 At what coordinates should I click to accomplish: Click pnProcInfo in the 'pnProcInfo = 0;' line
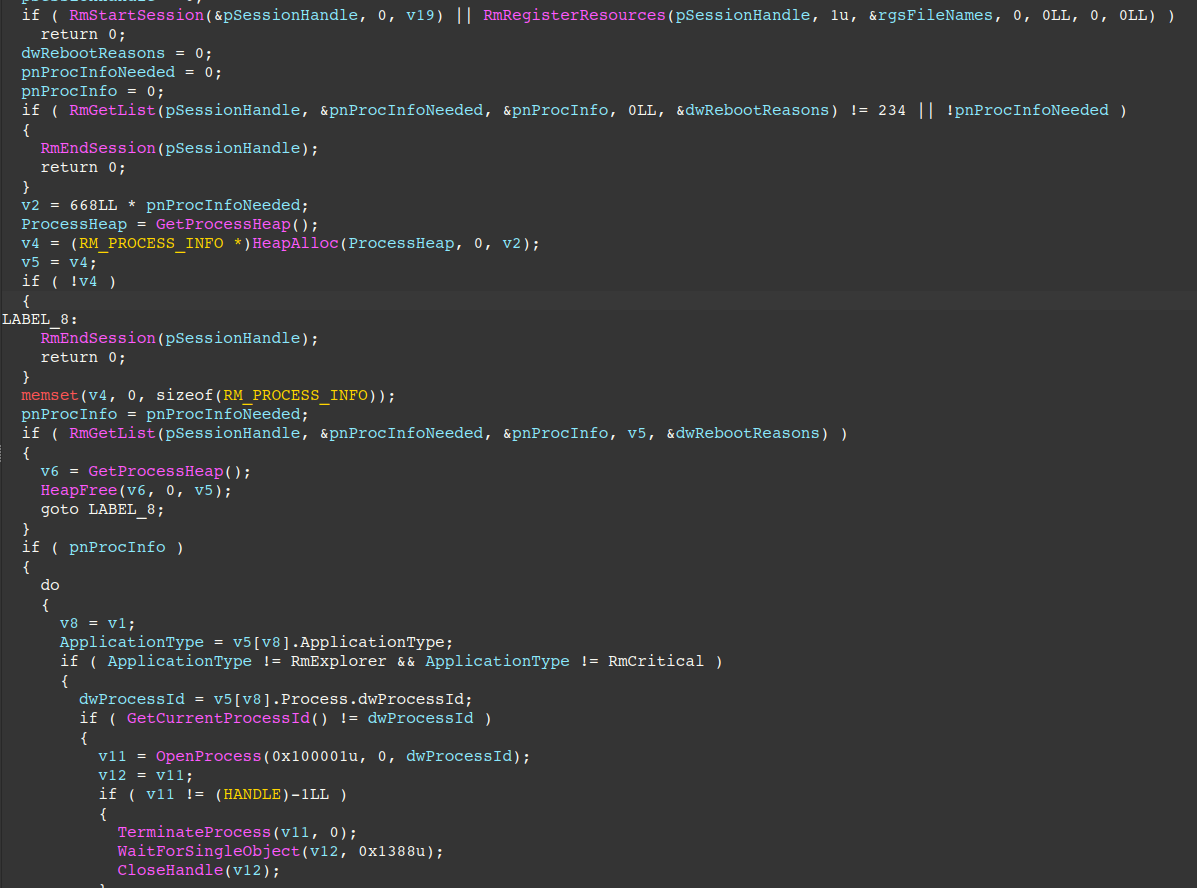point(69,92)
